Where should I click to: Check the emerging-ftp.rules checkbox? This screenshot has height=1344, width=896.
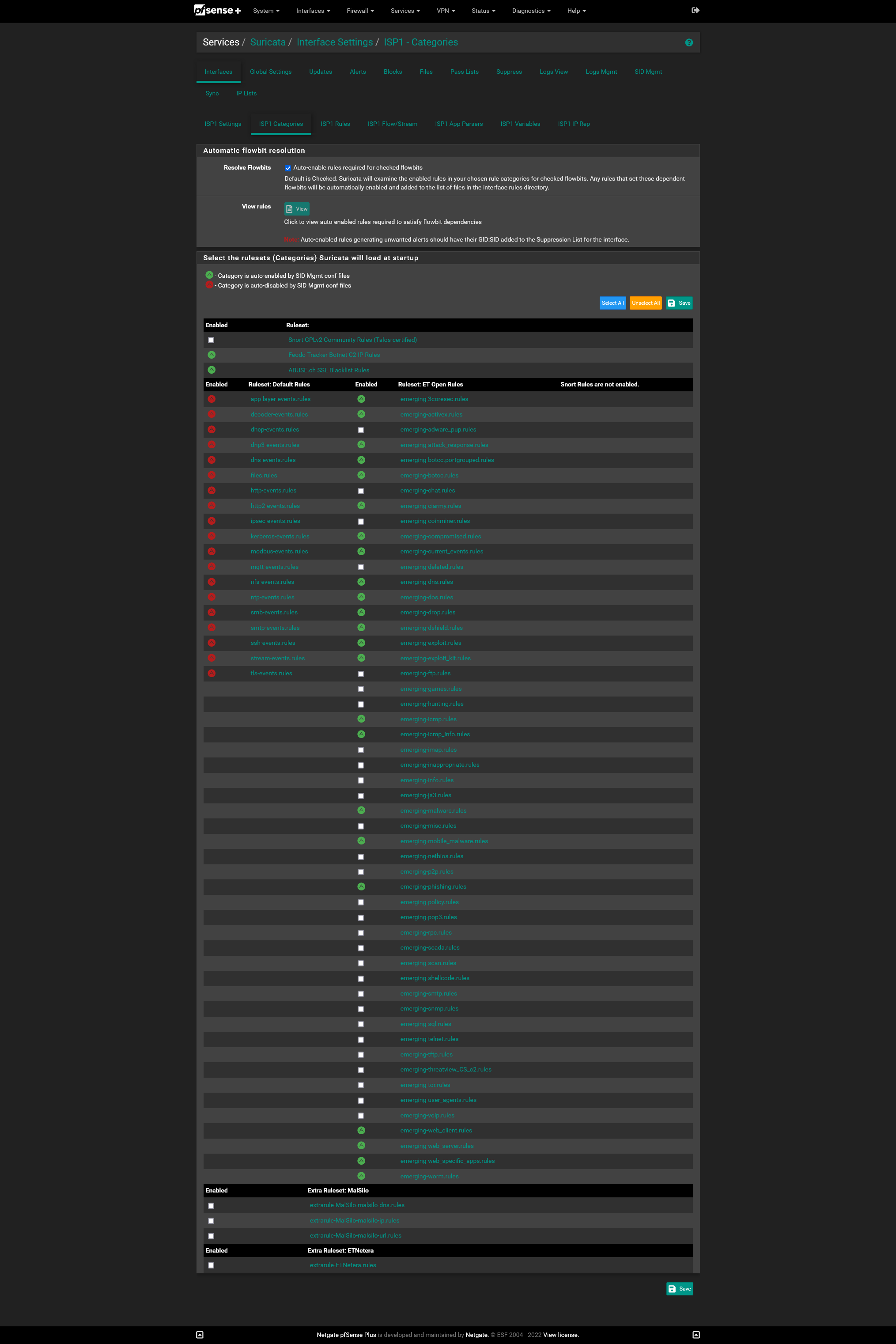tap(361, 674)
